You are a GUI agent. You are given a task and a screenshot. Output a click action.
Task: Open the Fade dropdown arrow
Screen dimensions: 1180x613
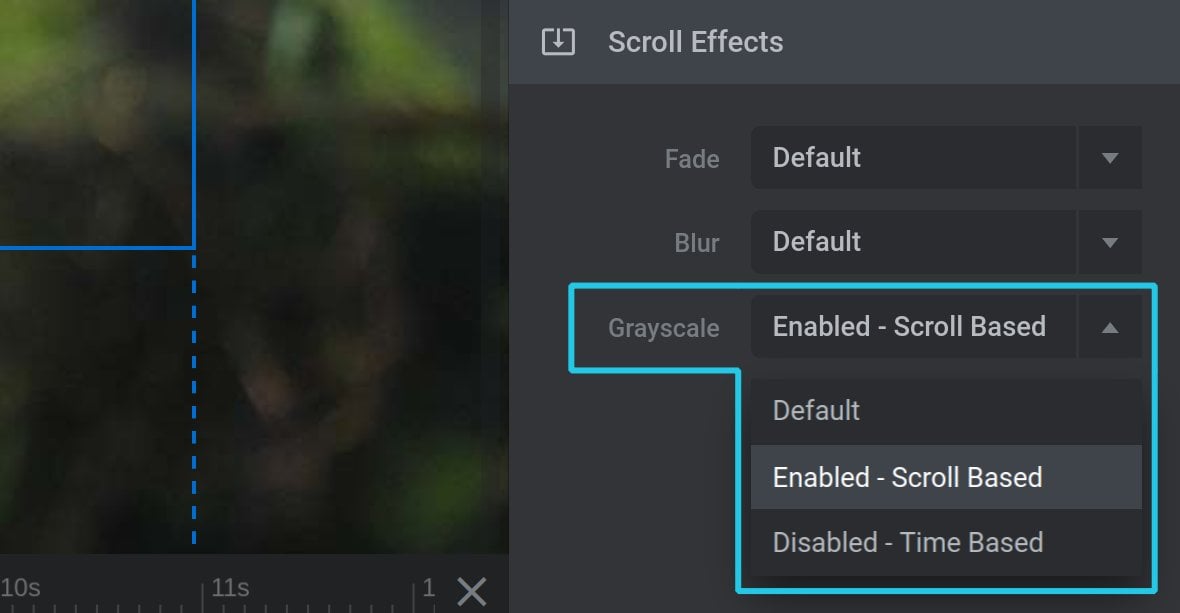point(1109,158)
